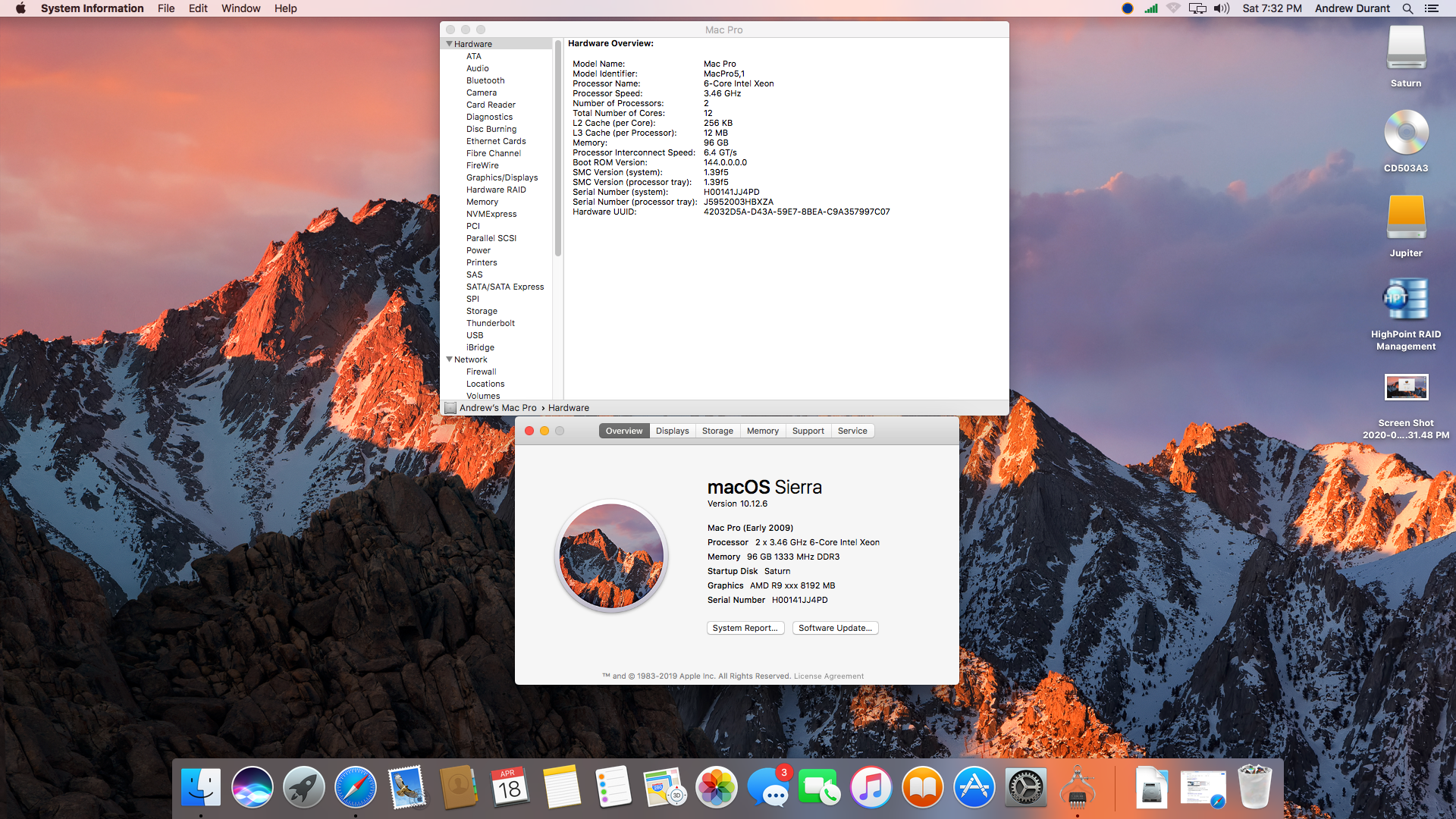This screenshot has width=1456, height=819.
Task: Click Andrew Durant user menu
Action: [1352, 8]
